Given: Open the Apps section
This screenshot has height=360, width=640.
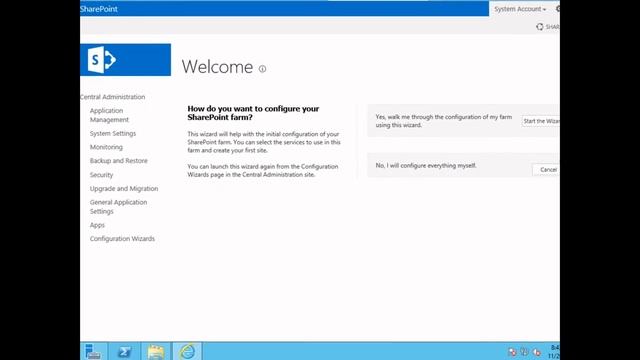Looking at the screenshot, I should pyautogui.click(x=97, y=225).
